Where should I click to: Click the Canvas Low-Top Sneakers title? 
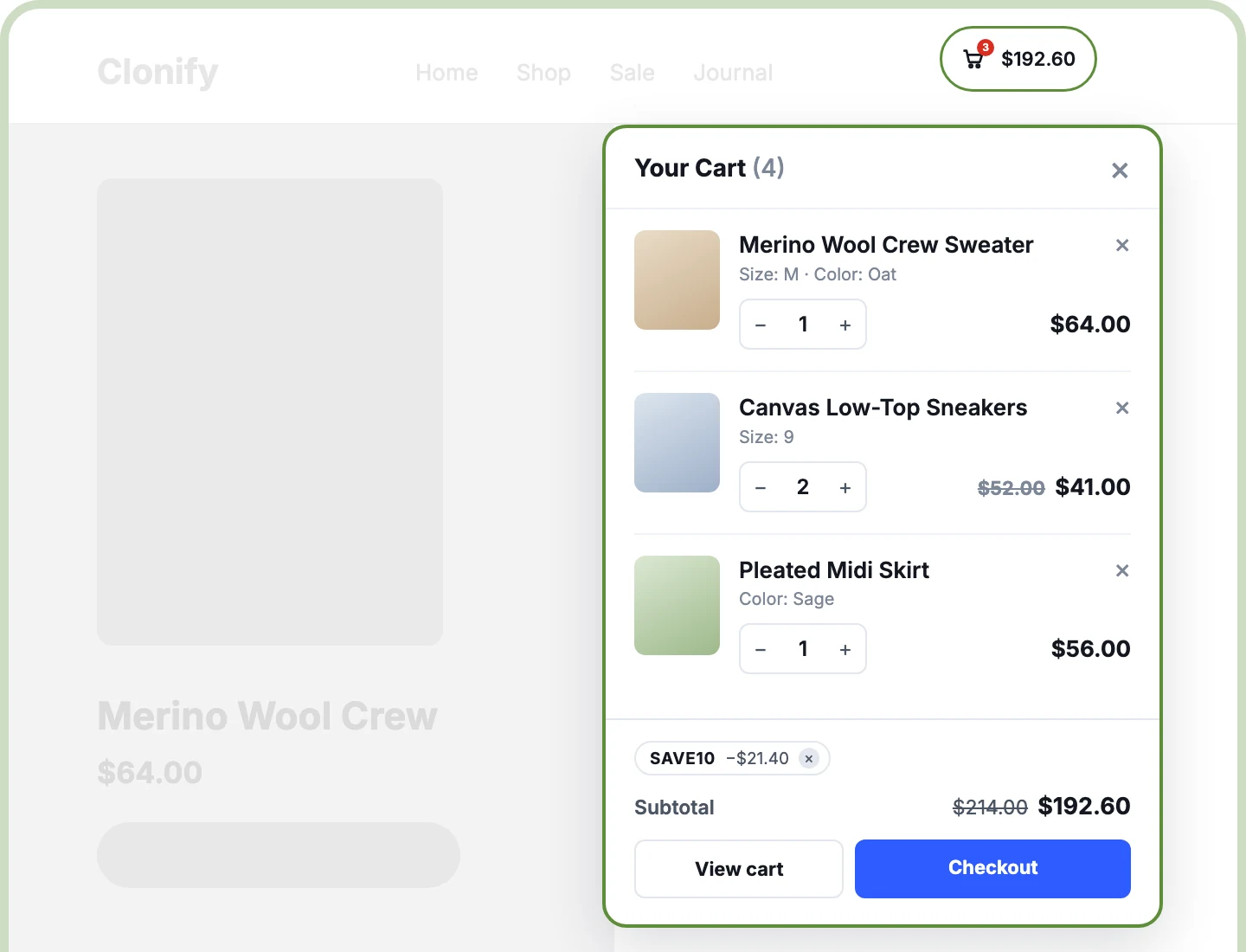tap(883, 408)
